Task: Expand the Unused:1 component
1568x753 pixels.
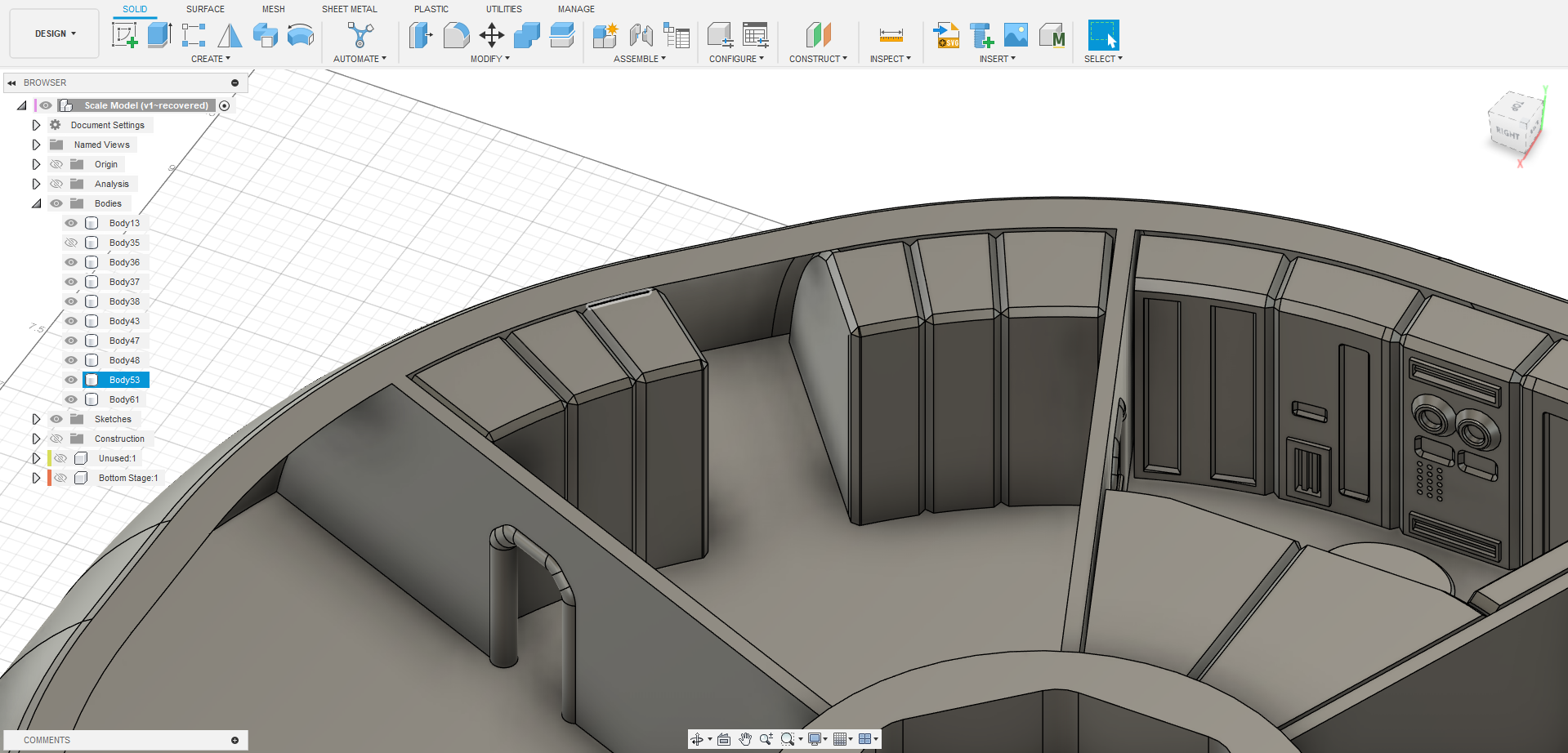Action: tap(36, 458)
